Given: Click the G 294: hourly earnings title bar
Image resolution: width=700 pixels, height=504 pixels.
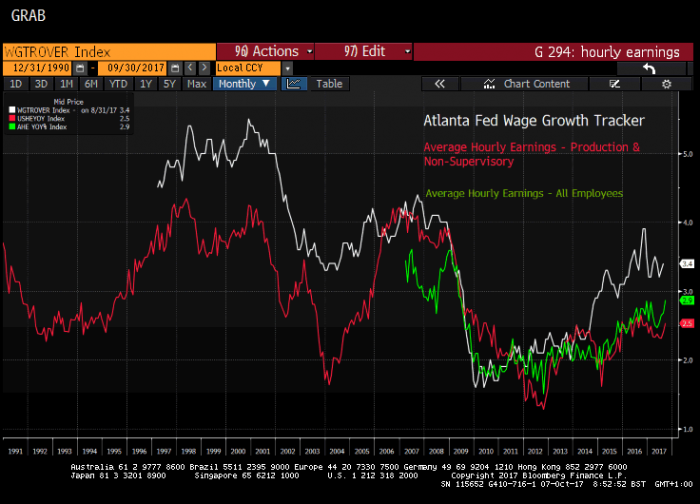Looking at the screenshot, I should [554, 52].
